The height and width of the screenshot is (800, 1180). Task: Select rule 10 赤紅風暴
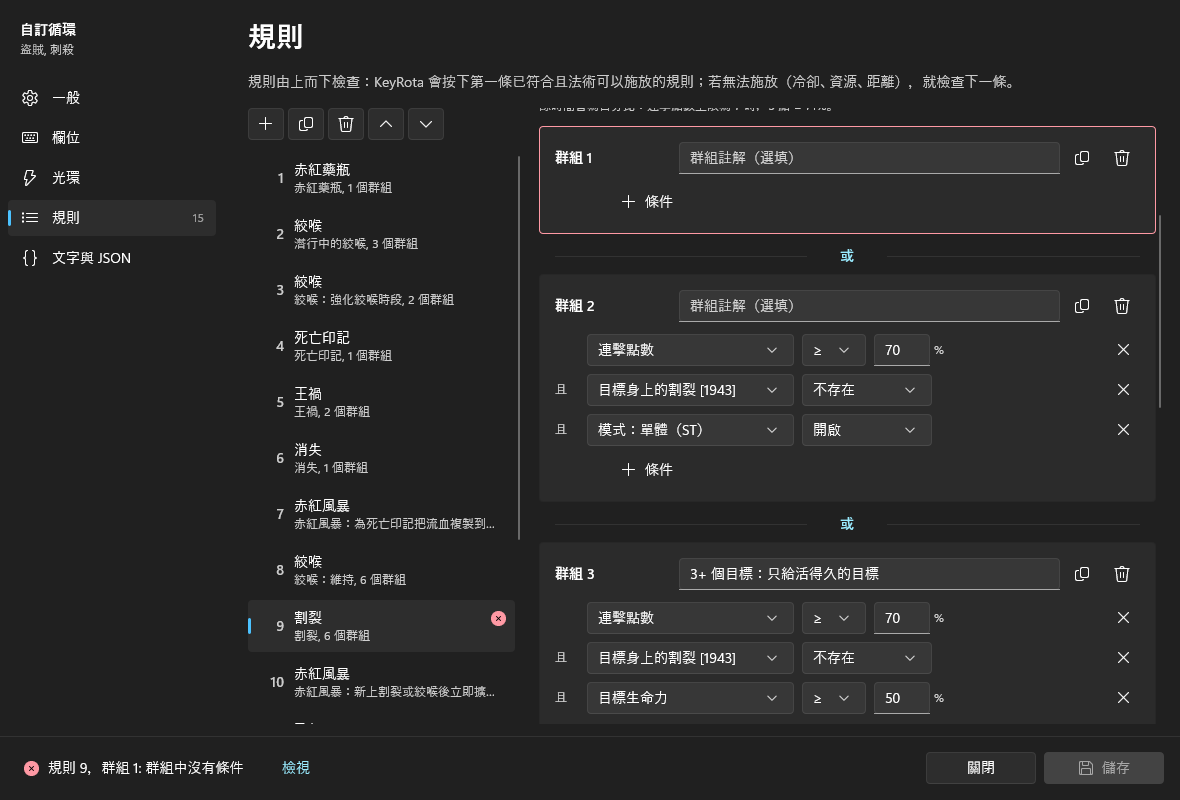382,682
